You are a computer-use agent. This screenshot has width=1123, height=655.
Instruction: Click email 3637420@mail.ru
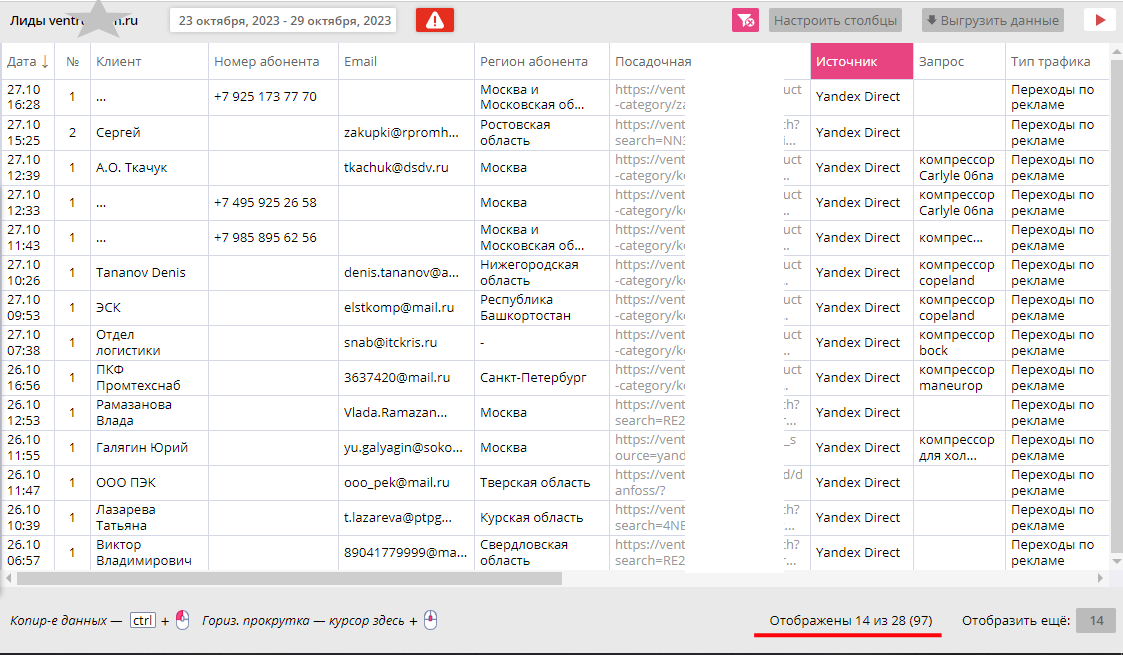click(x=397, y=378)
